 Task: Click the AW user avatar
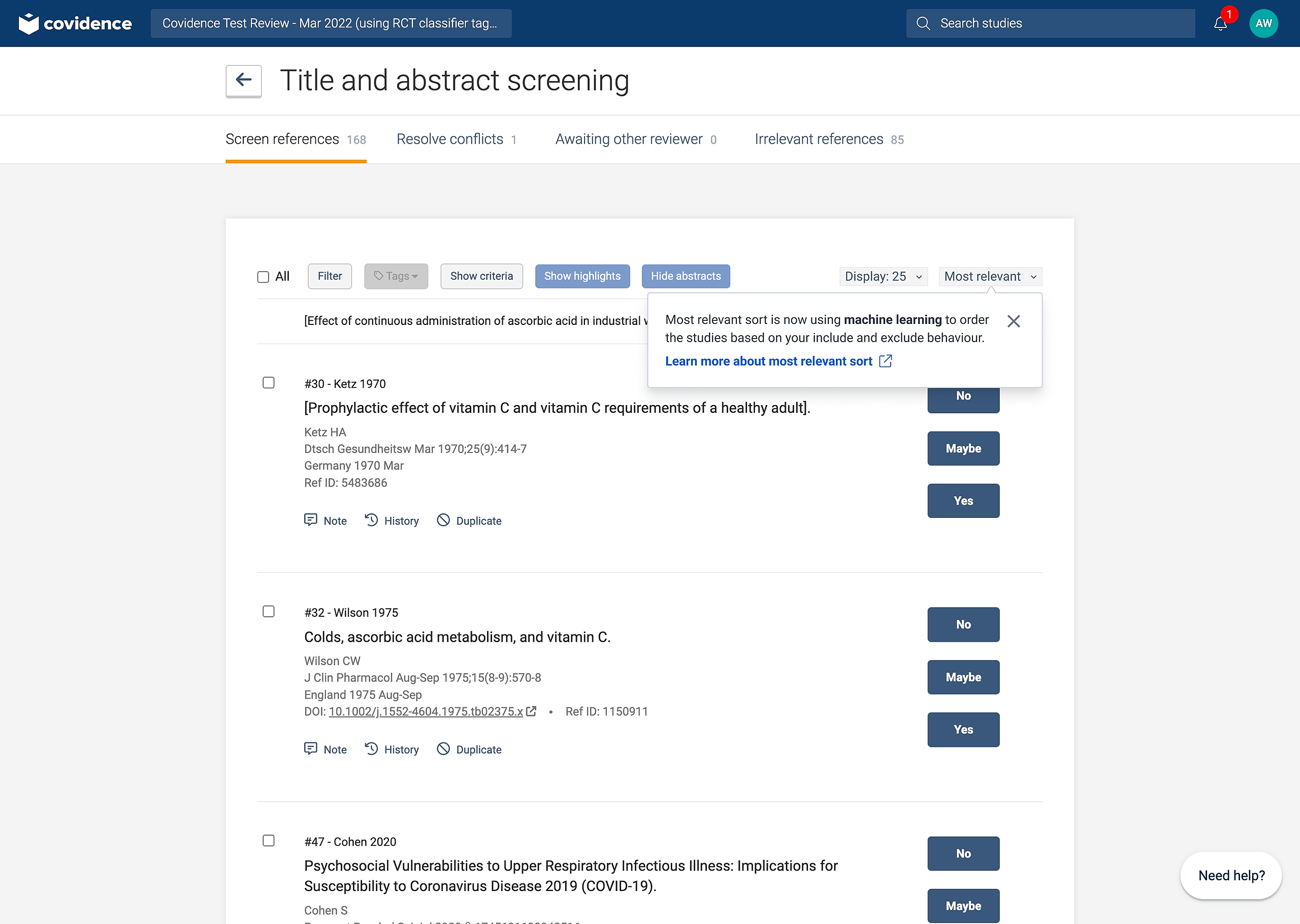1263,23
